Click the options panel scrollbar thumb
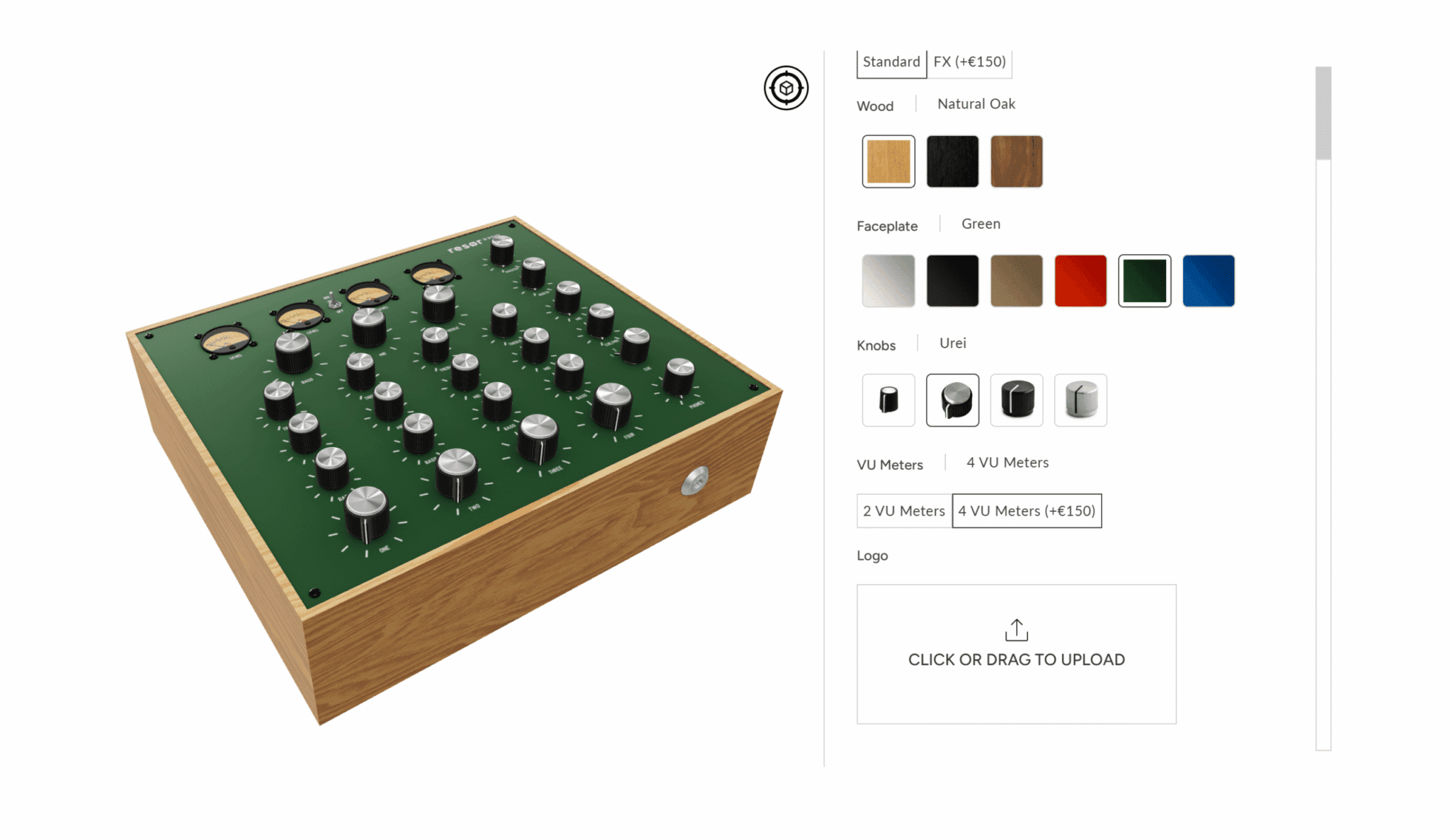The height and width of the screenshot is (840, 1450). tap(1323, 113)
